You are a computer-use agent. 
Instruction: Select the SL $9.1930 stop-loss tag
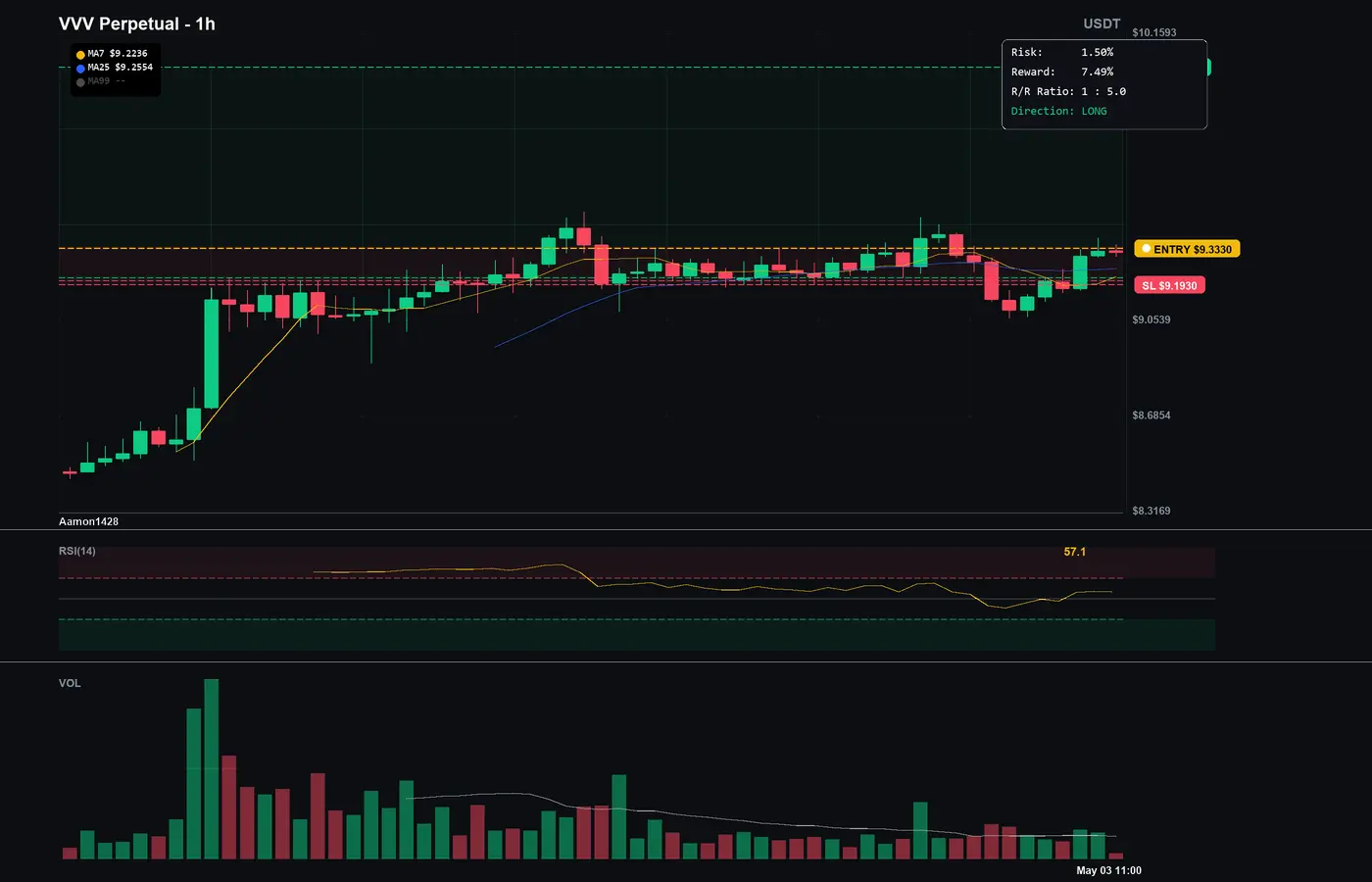click(1169, 285)
